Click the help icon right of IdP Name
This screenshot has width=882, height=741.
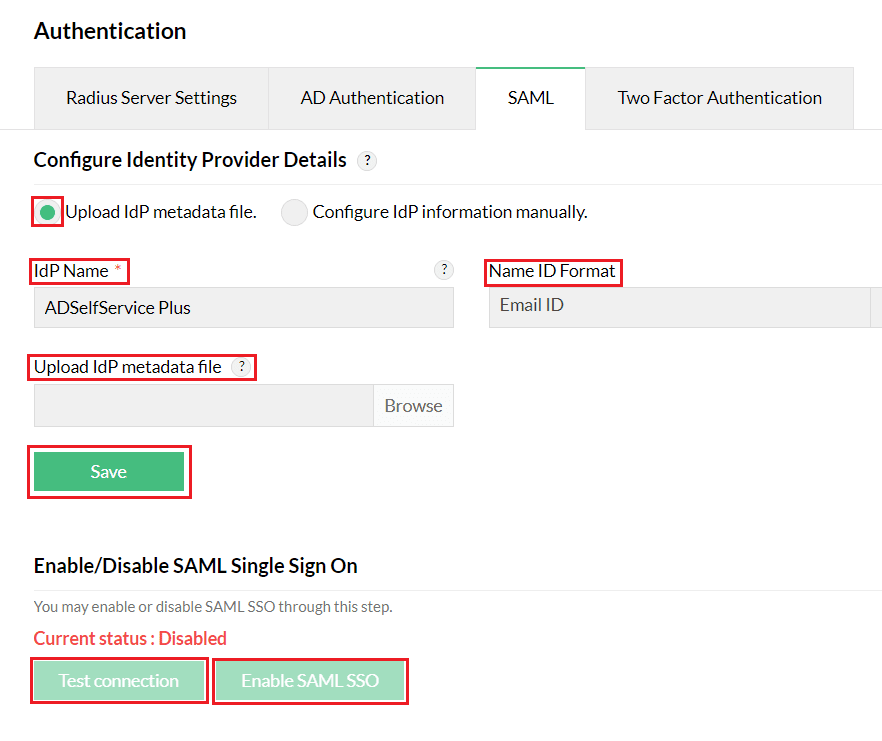click(444, 270)
